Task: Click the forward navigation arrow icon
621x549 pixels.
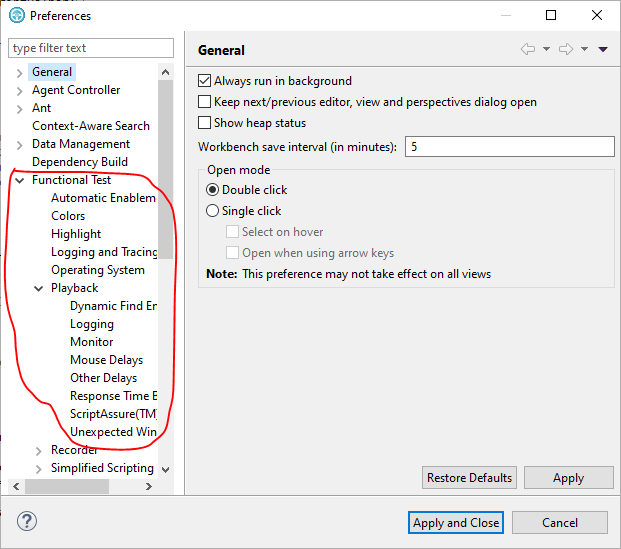Action: click(x=566, y=50)
